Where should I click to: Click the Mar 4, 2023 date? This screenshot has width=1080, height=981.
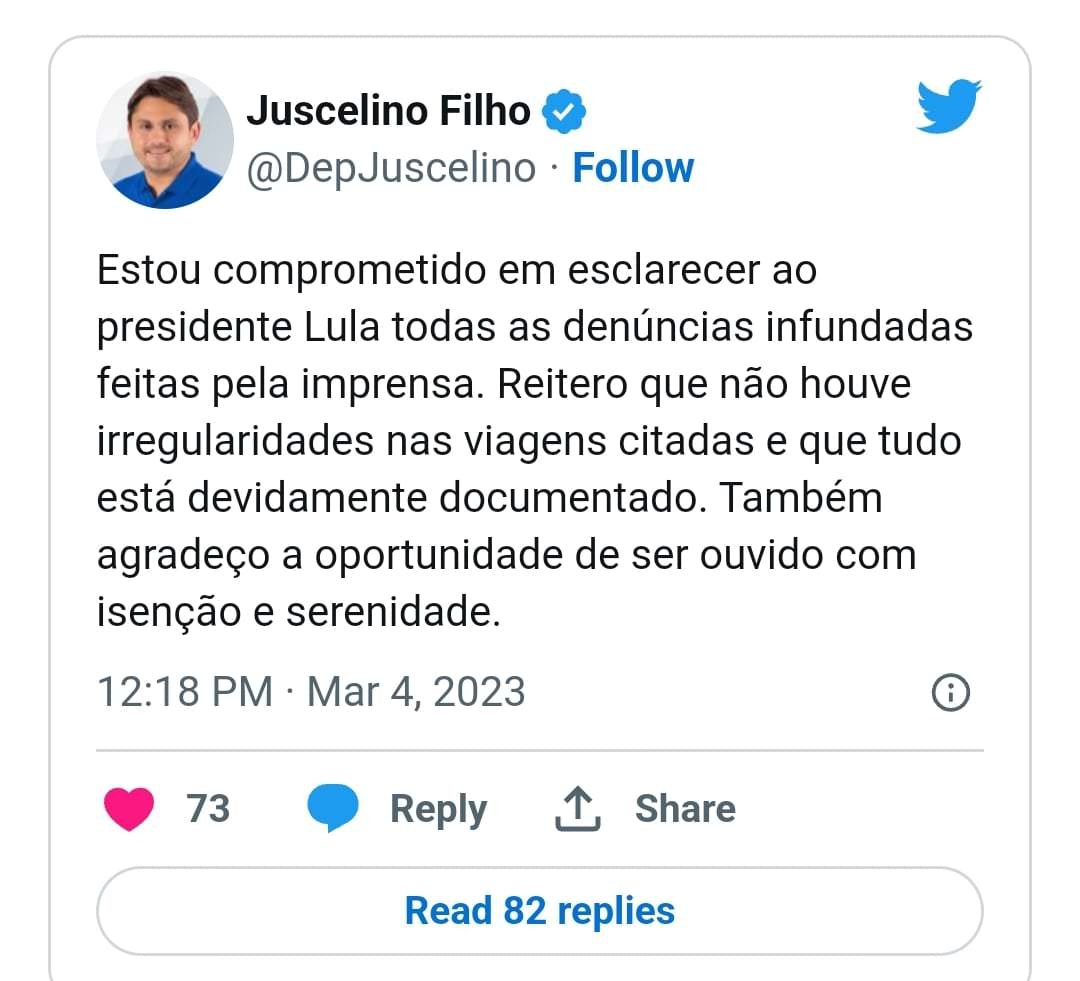point(416,692)
